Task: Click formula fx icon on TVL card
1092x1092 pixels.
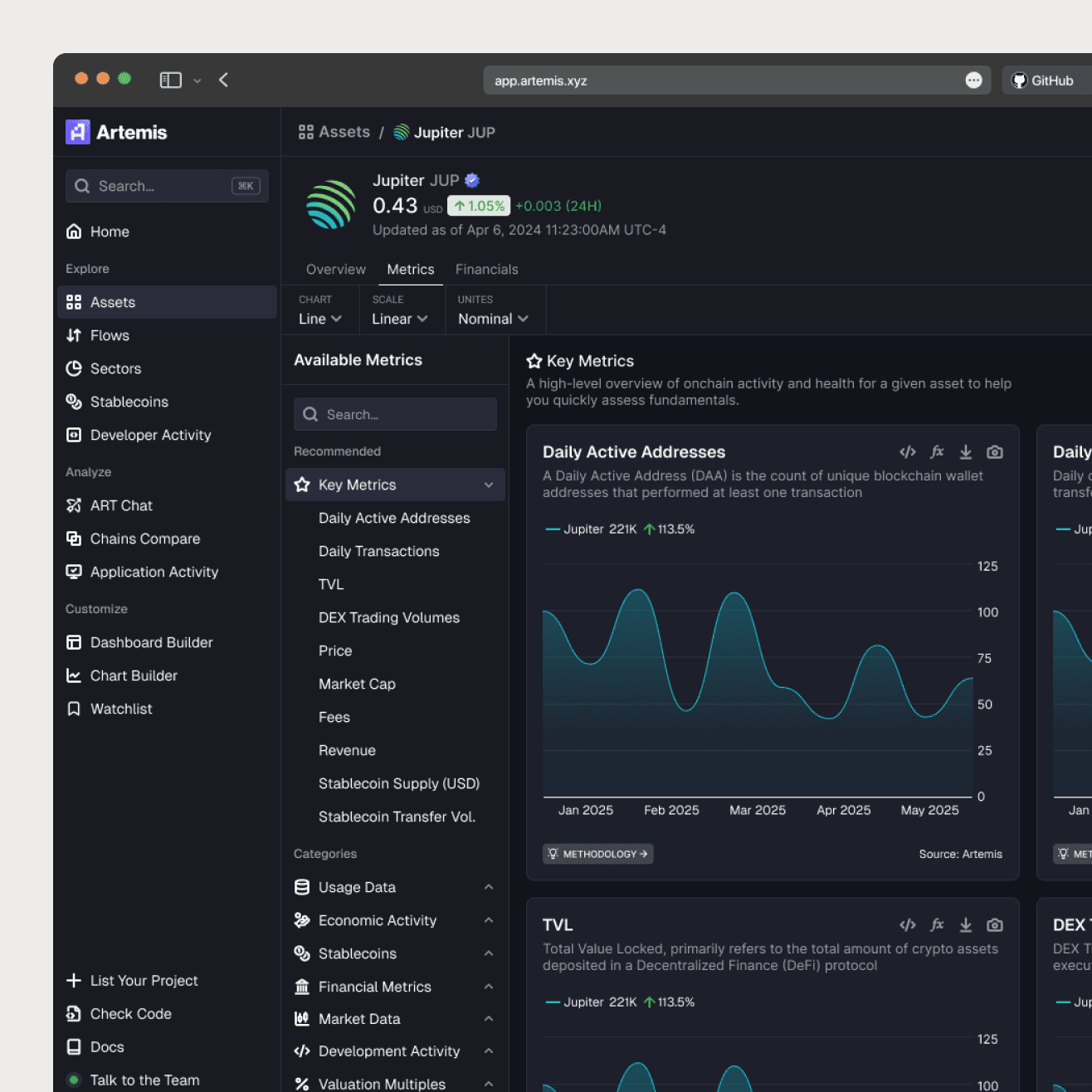Action: click(x=937, y=925)
